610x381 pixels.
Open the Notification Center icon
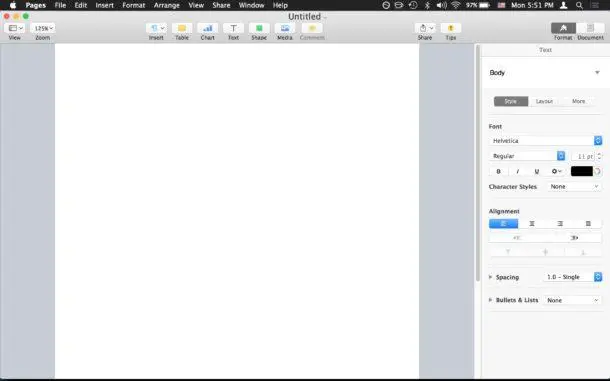595,5
